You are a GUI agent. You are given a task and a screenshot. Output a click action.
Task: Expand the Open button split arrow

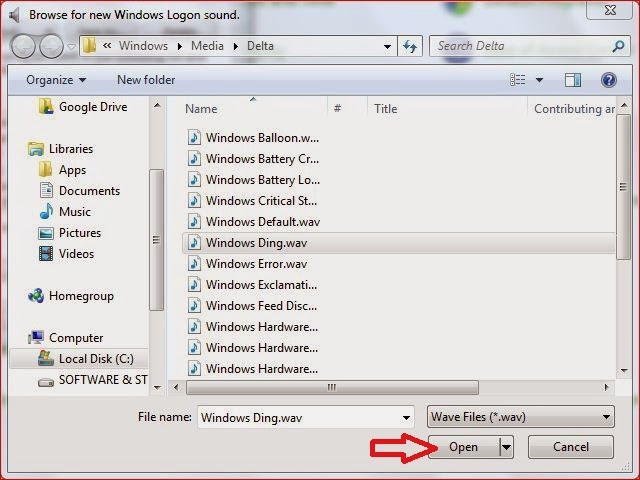point(506,447)
